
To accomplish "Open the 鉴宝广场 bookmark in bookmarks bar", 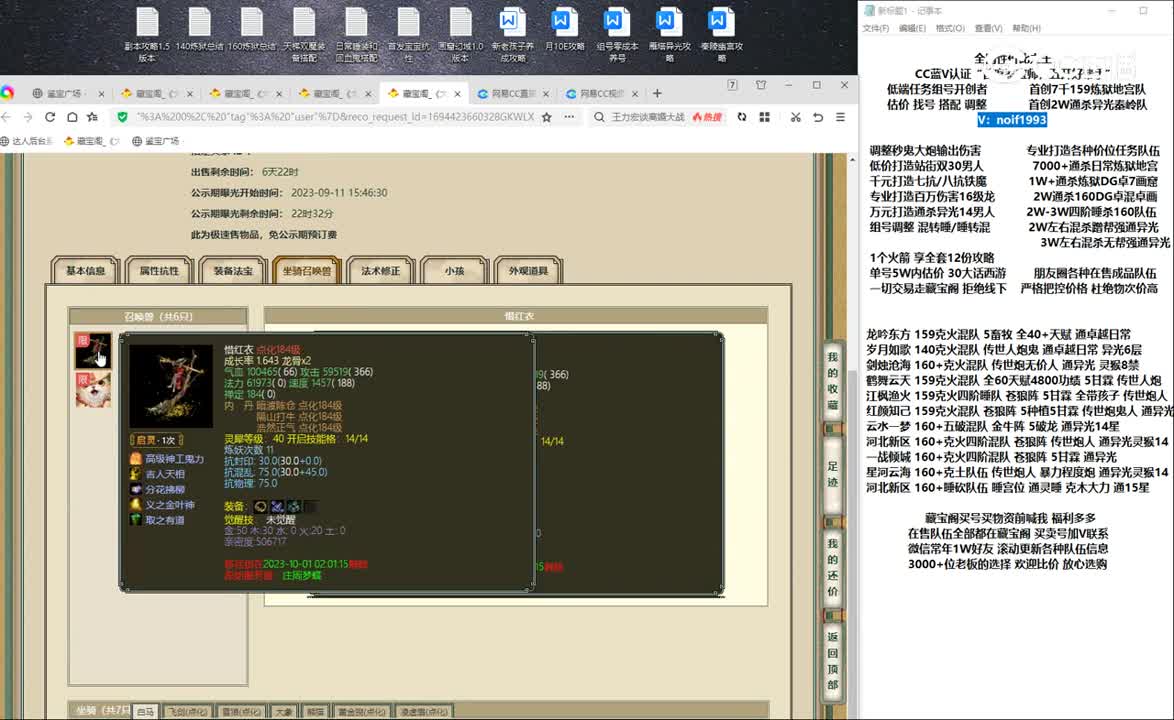I will pos(156,141).
